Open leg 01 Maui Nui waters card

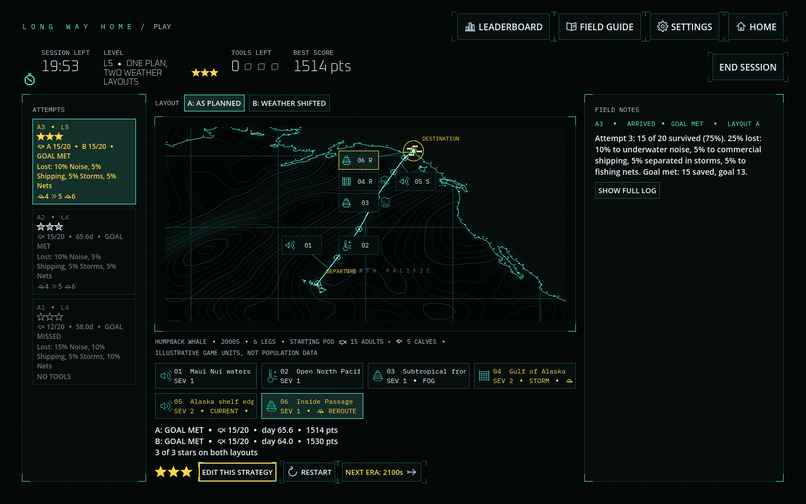pos(206,376)
